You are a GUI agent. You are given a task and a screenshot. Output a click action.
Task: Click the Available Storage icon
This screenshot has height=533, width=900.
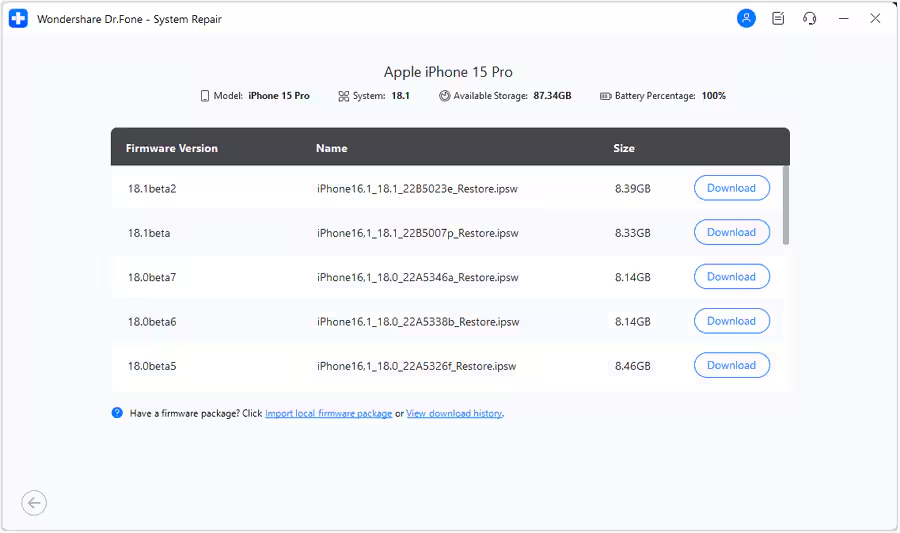click(x=444, y=96)
